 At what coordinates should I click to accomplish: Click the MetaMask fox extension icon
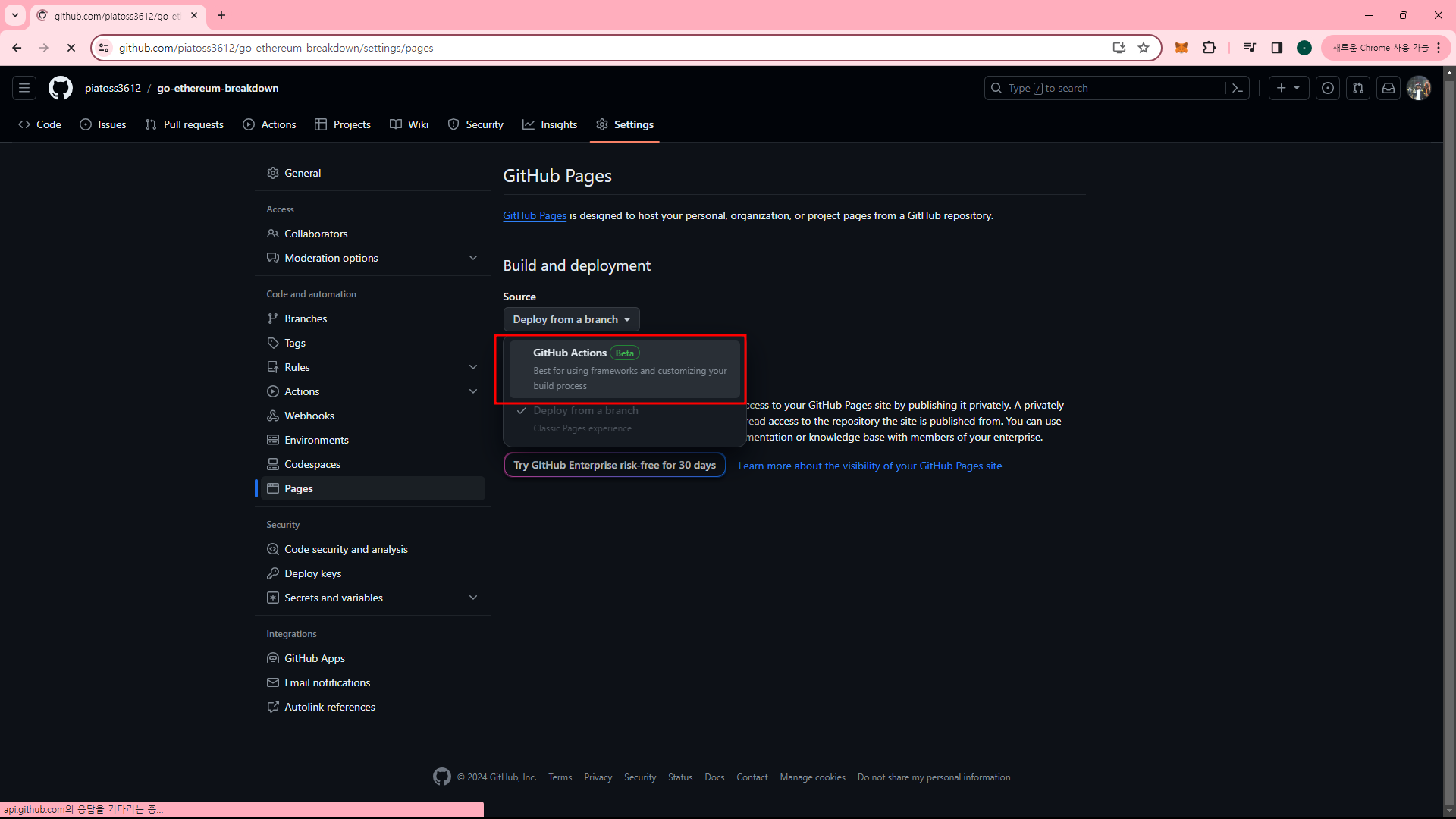coord(1181,48)
